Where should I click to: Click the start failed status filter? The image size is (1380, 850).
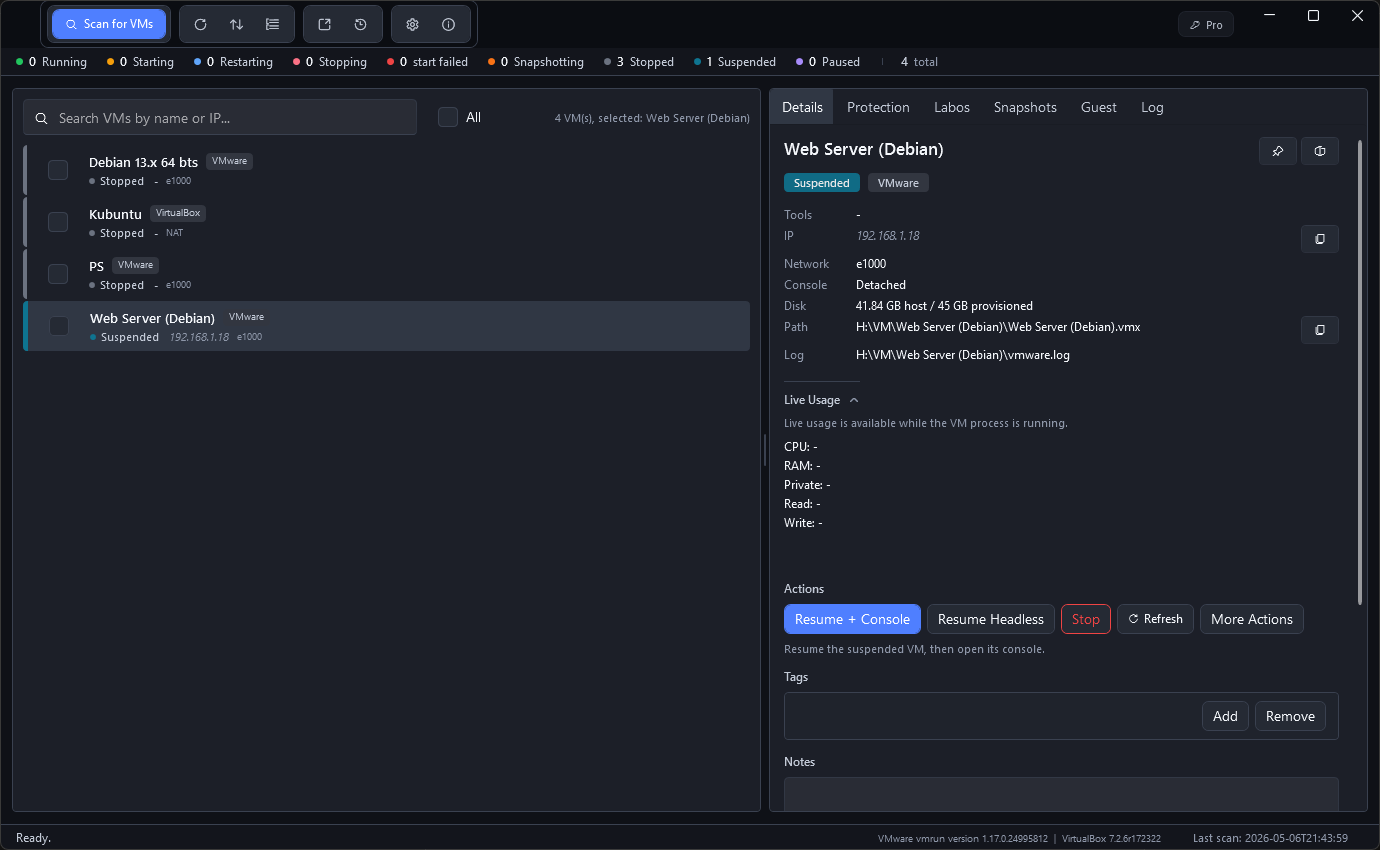pos(427,62)
